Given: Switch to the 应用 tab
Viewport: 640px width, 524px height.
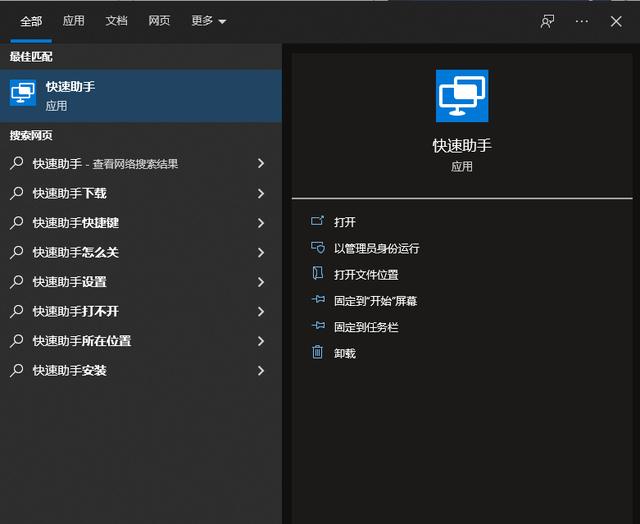Looking at the screenshot, I should coord(73,21).
